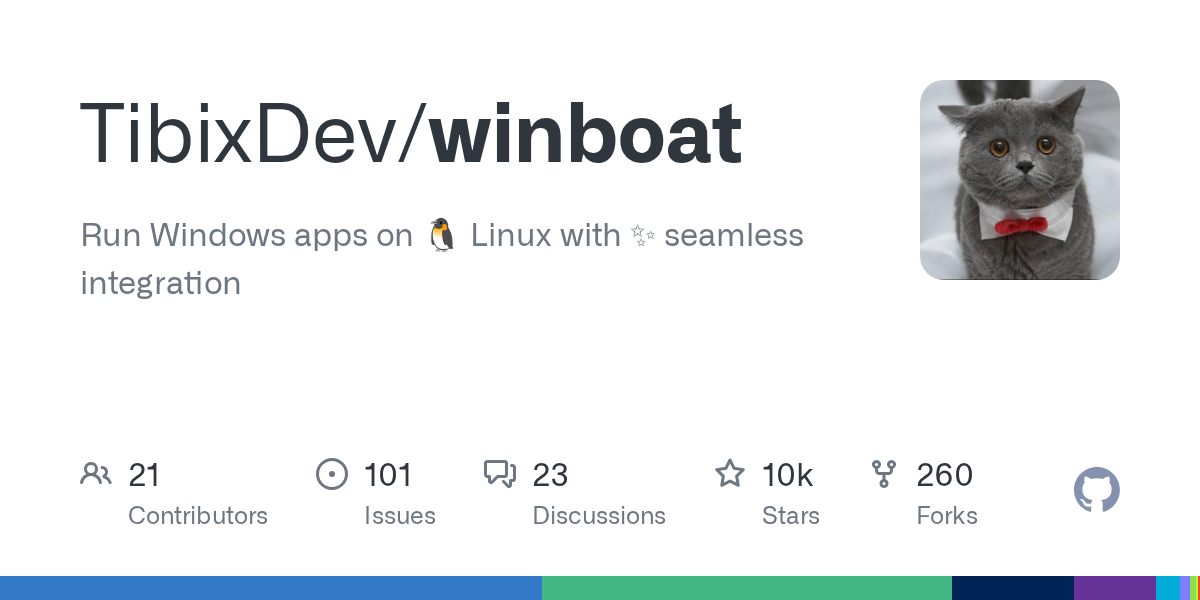Open the bold 'winboat' repository name

coord(587,135)
